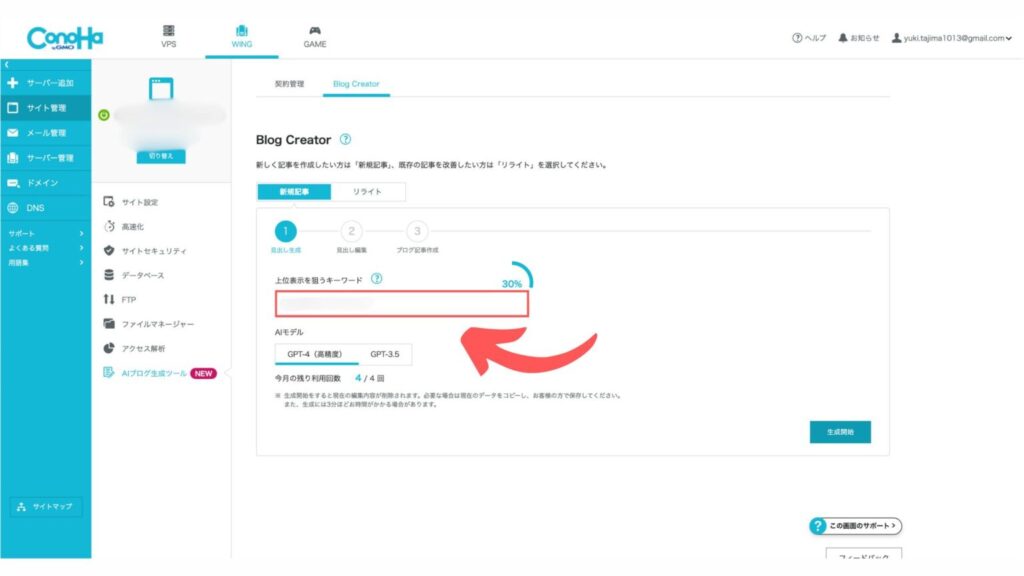Click the 生成開始 button
The image size is (1024, 576).
tap(840, 432)
